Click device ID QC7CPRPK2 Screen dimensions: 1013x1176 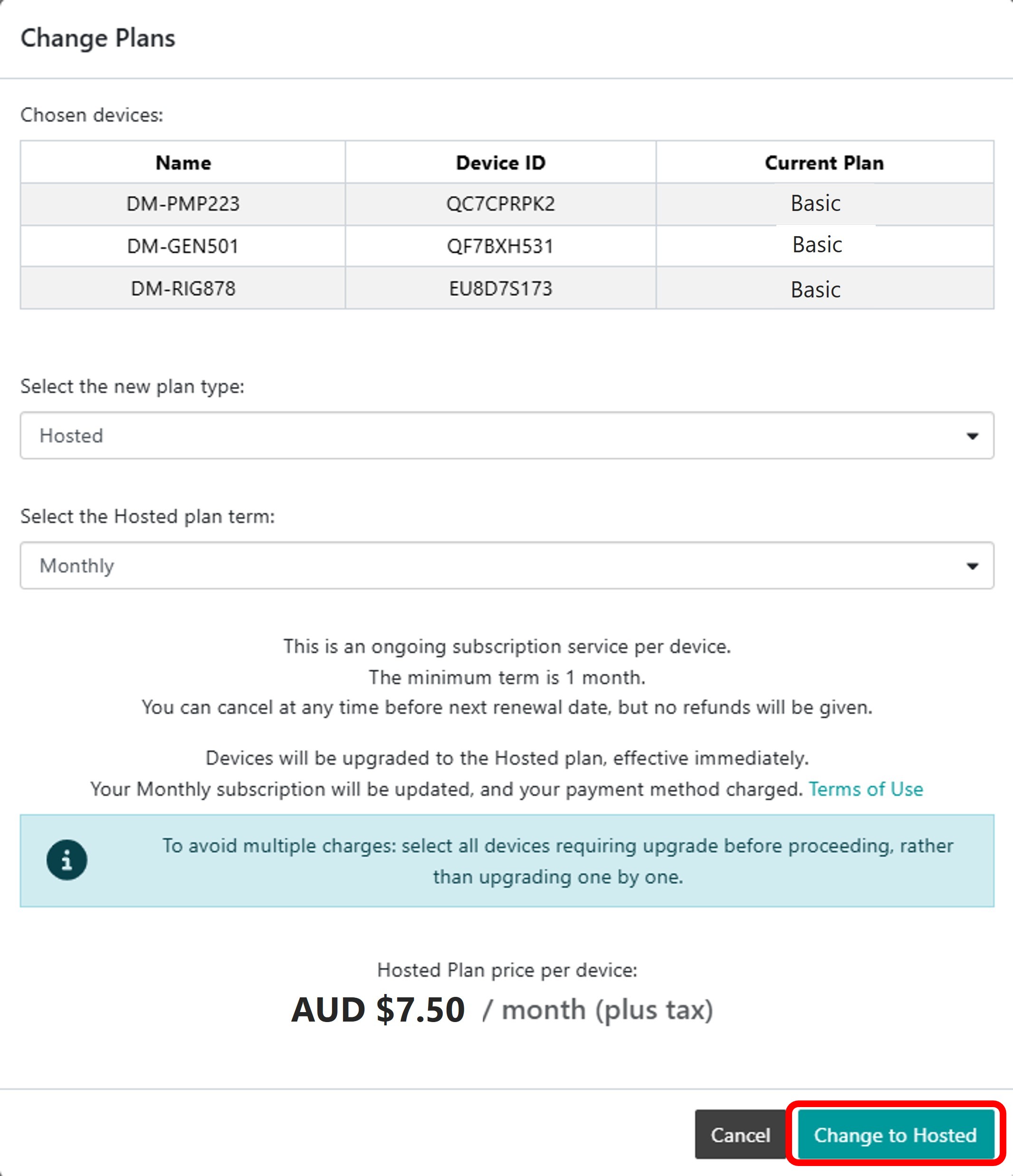(x=500, y=204)
